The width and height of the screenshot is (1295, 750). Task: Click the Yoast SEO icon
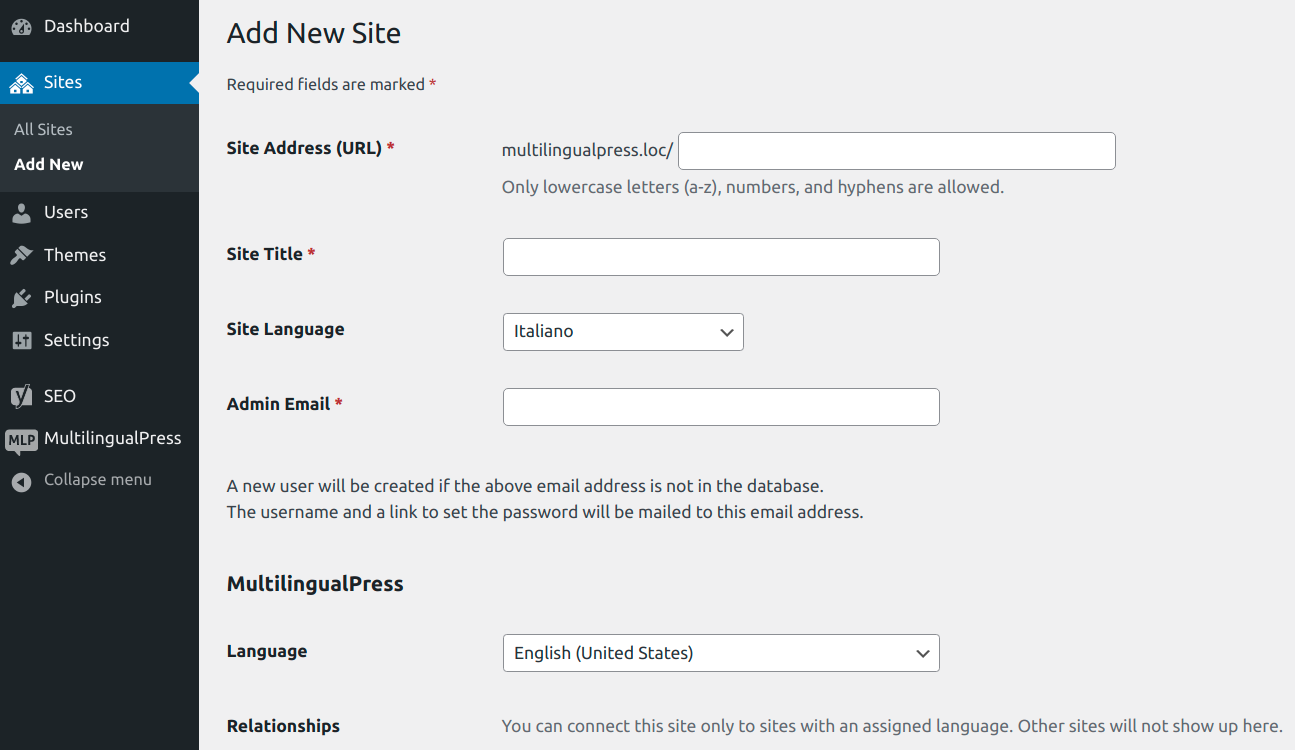point(21,395)
